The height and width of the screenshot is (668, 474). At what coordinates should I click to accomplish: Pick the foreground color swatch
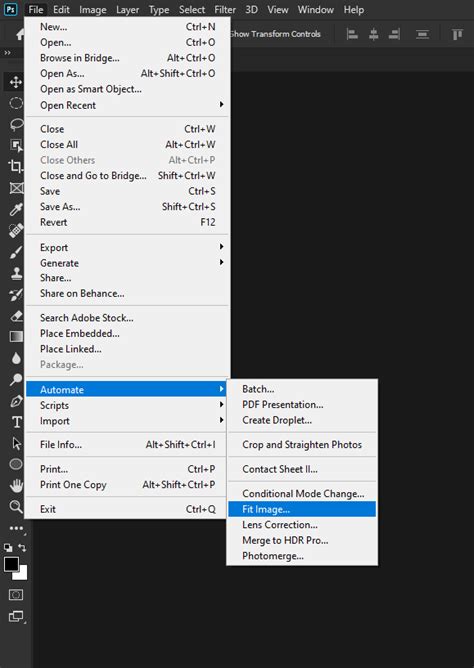point(11,564)
